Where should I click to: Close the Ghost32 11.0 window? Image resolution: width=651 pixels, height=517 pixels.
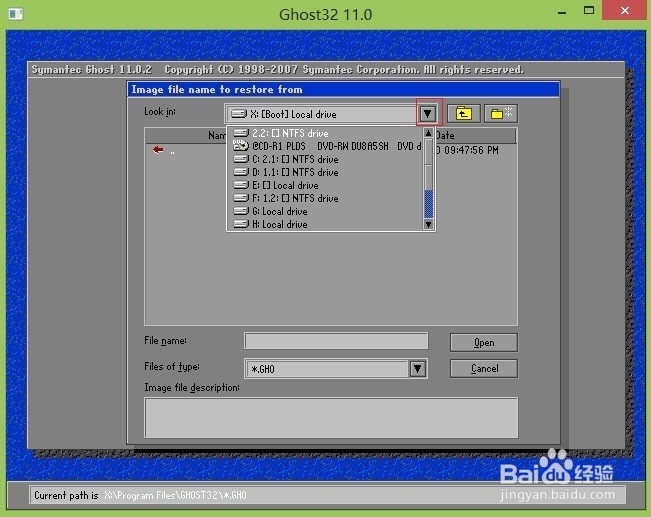pyautogui.click(x=625, y=10)
